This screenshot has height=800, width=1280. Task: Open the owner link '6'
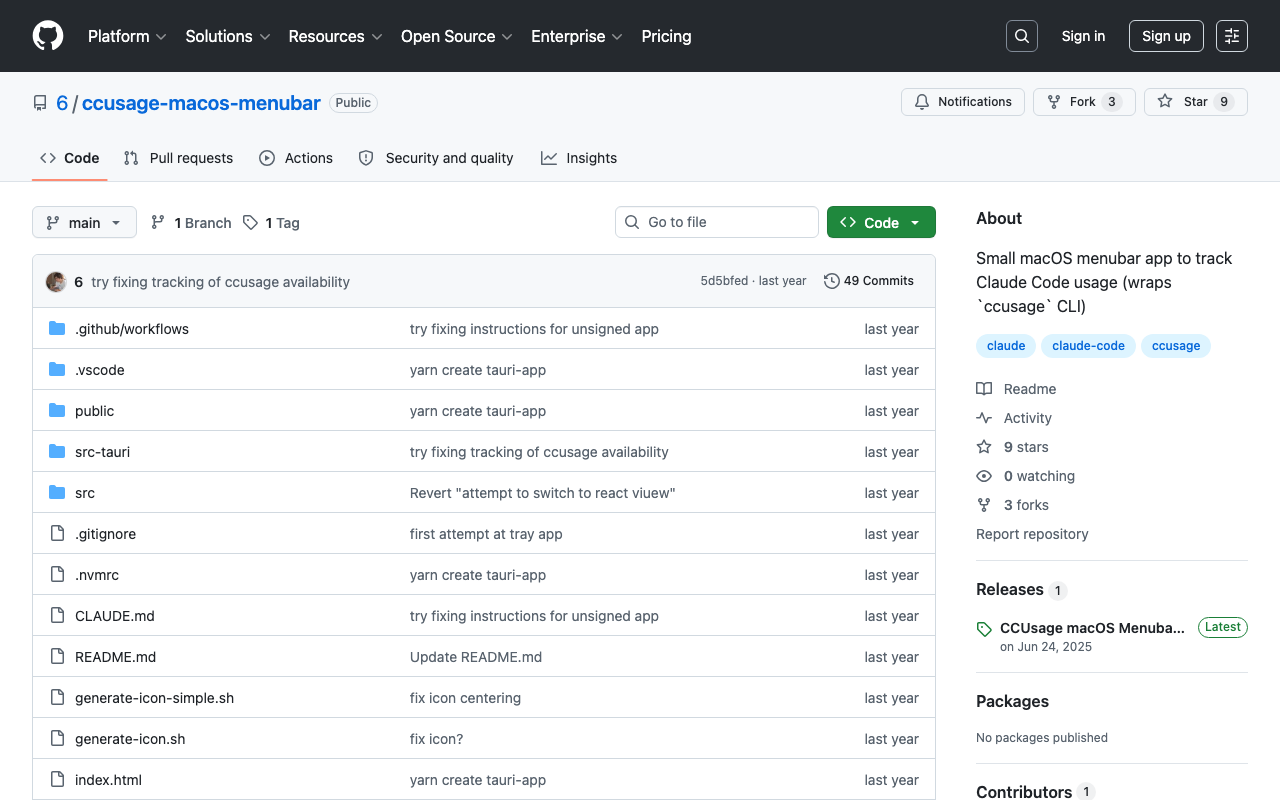point(62,103)
